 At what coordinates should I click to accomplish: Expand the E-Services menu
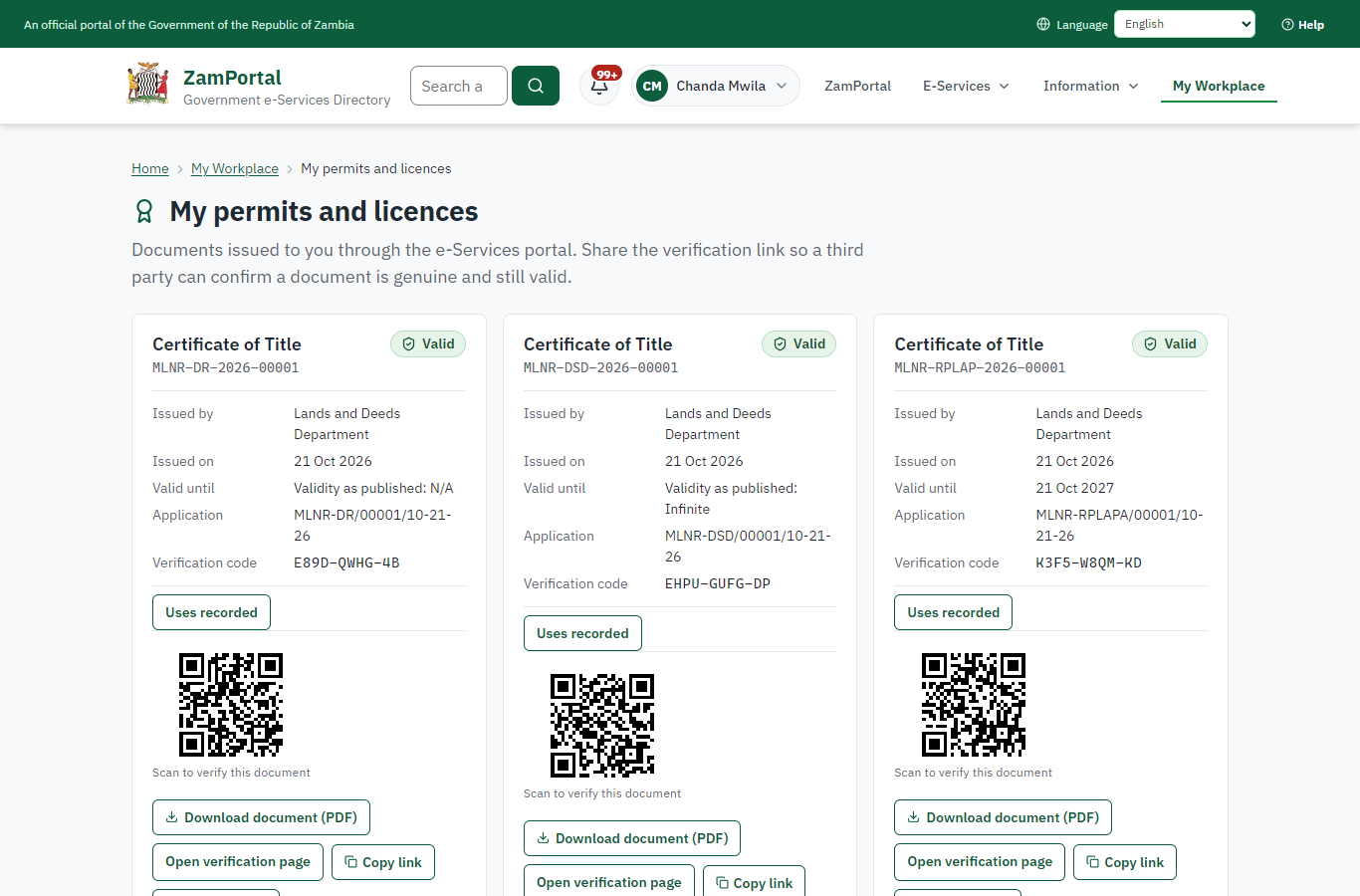(966, 86)
